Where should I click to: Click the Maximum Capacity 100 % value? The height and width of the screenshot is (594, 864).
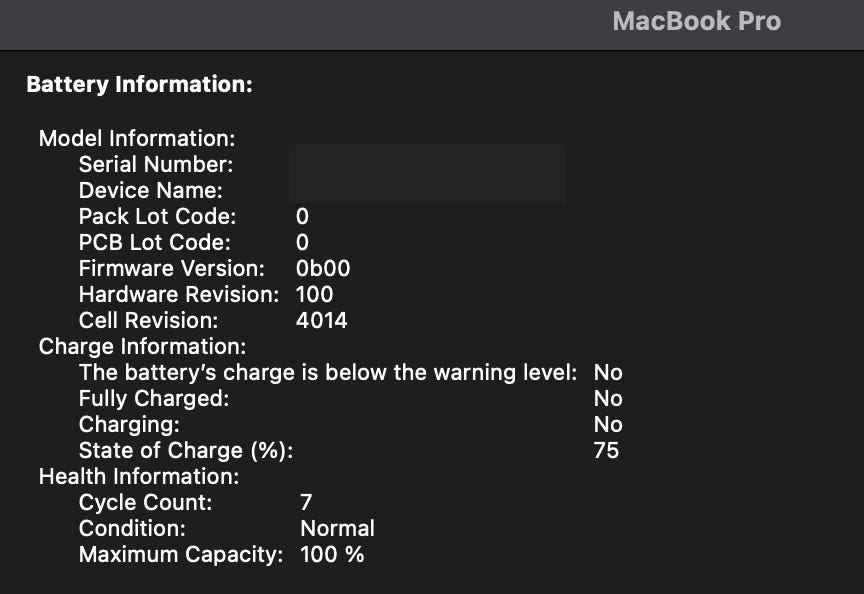[x=332, y=554]
